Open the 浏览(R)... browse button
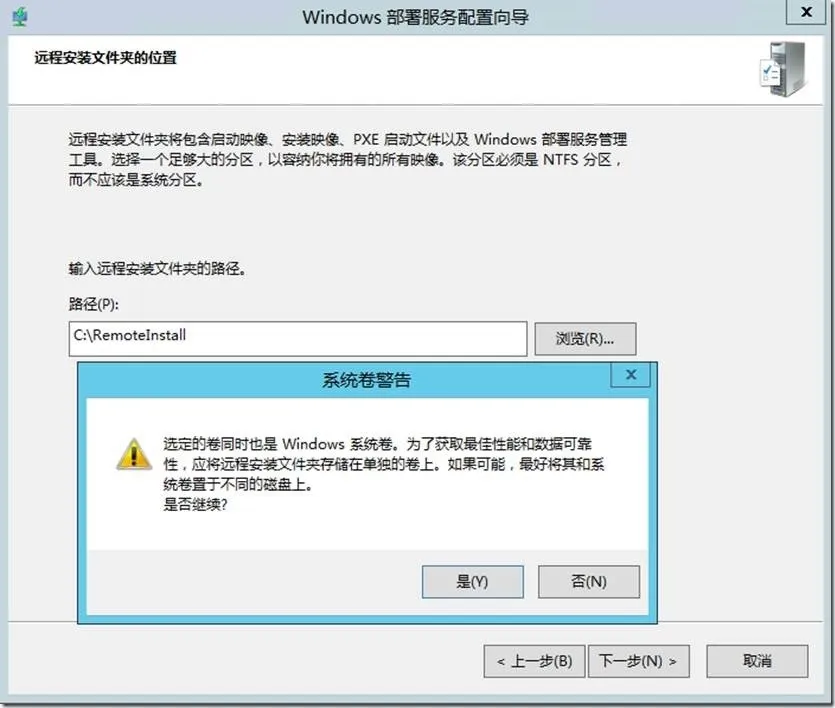 585,339
